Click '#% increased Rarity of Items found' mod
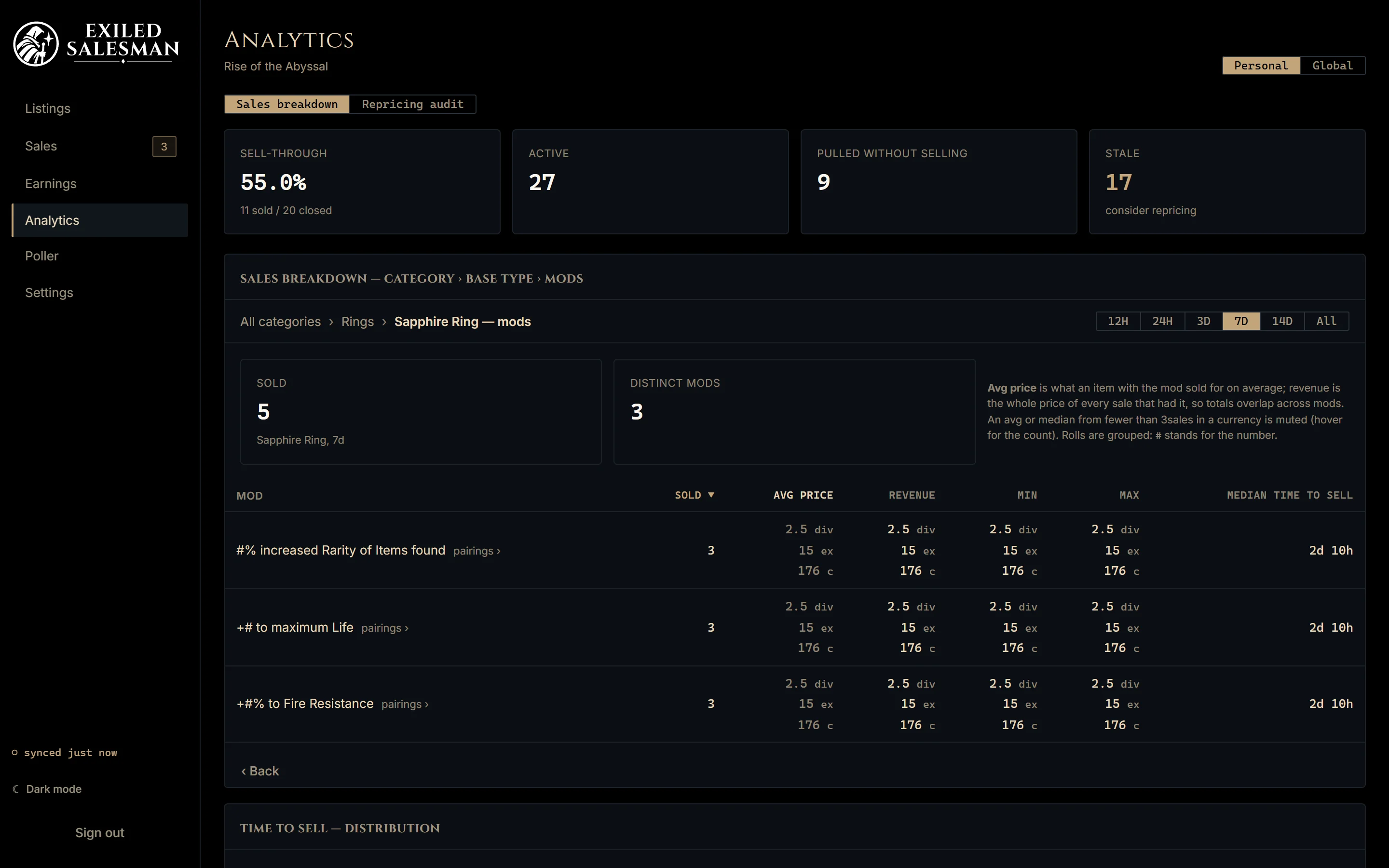The image size is (1389, 868). 341,550
